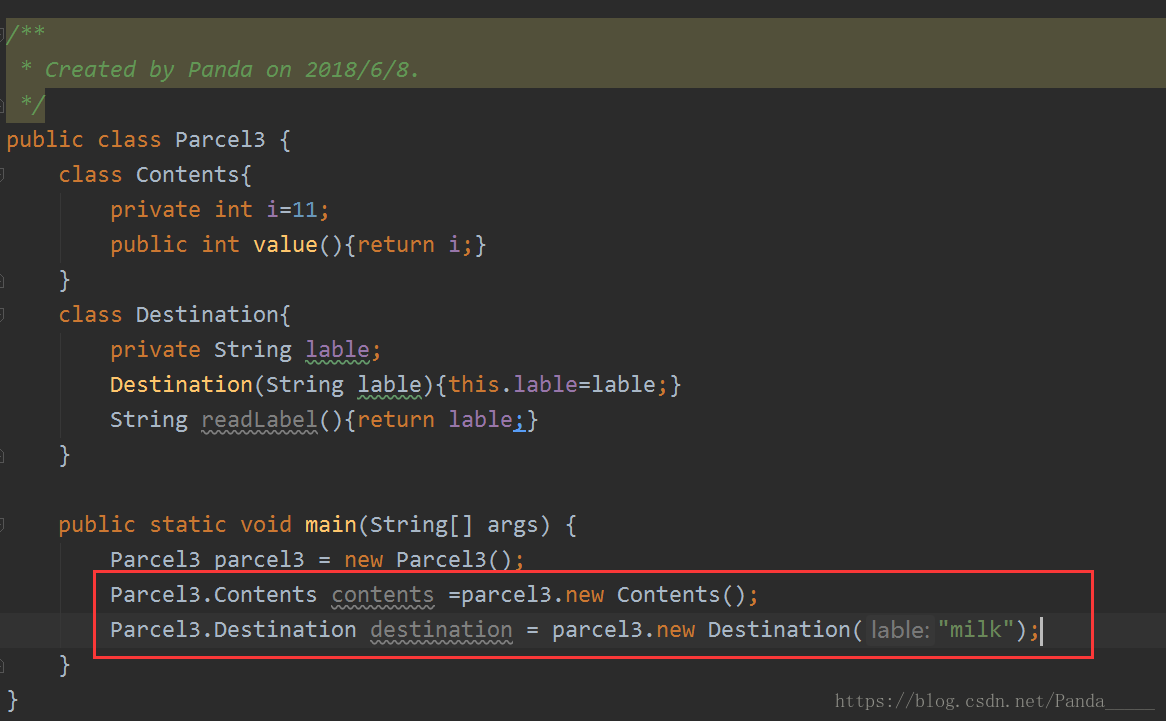Viewport: 1166px width, 721px height.
Task: Click the static keyword in main declaration
Action: (x=188, y=525)
